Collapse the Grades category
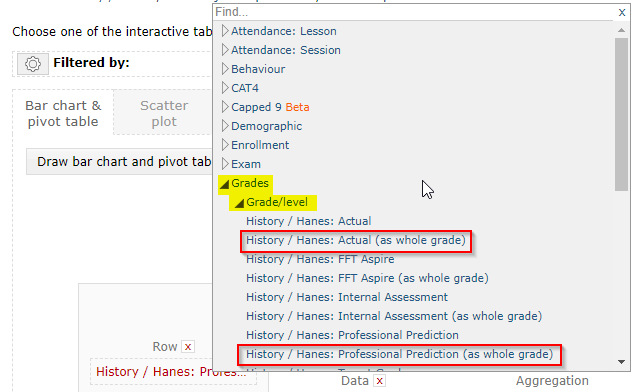 coord(225,184)
